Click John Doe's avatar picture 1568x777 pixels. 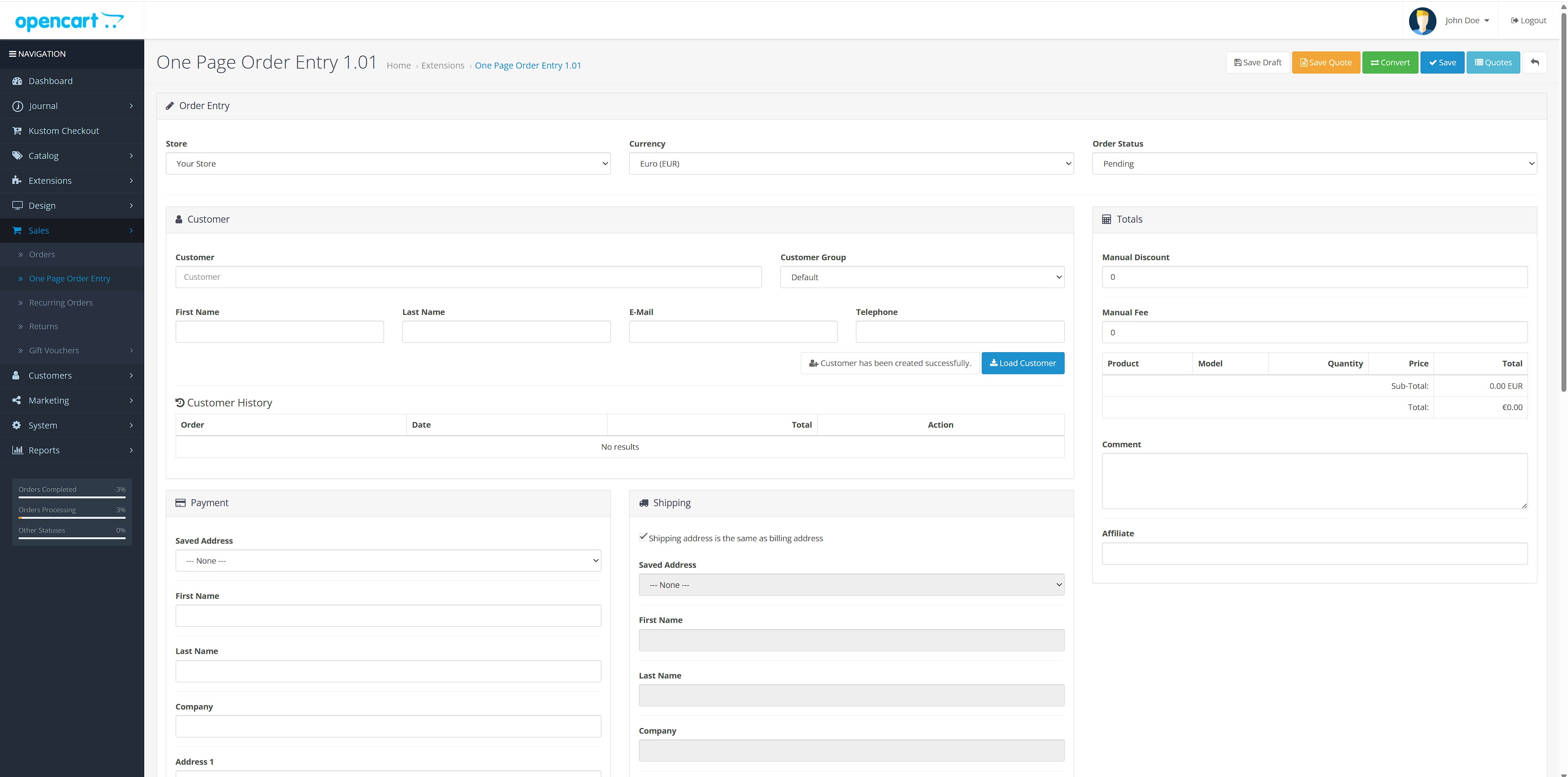(1423, 20)
